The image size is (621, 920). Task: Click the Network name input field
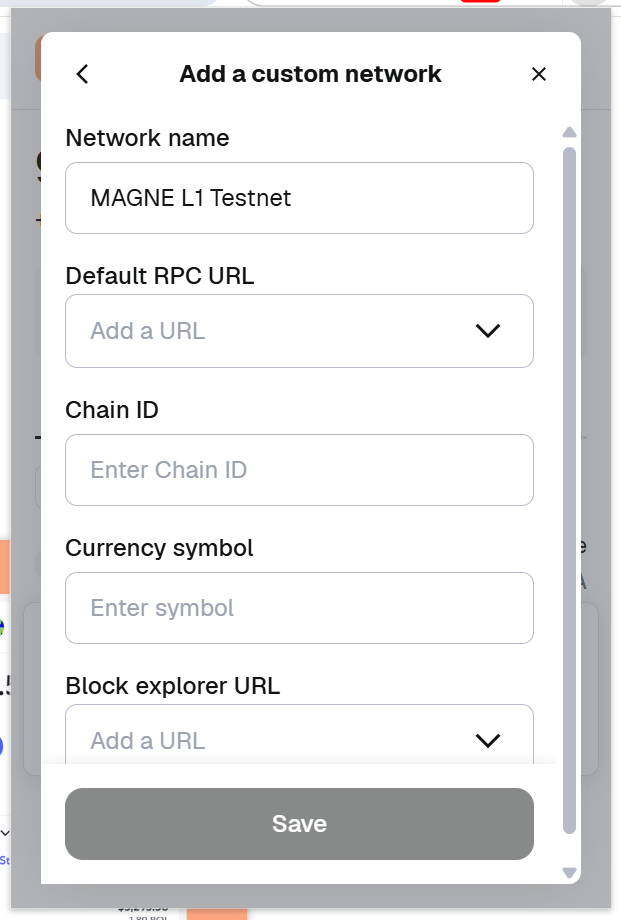click(299, 198)
